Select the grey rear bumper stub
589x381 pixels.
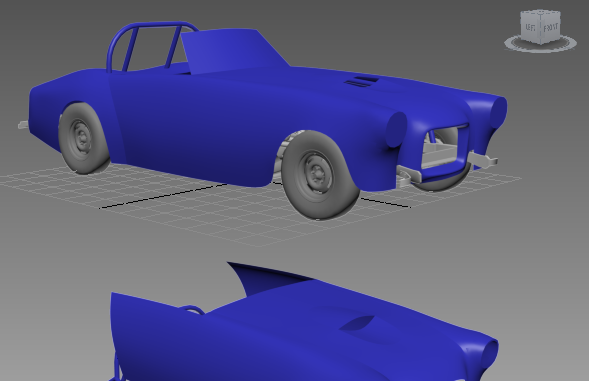(x=23, y=125)
